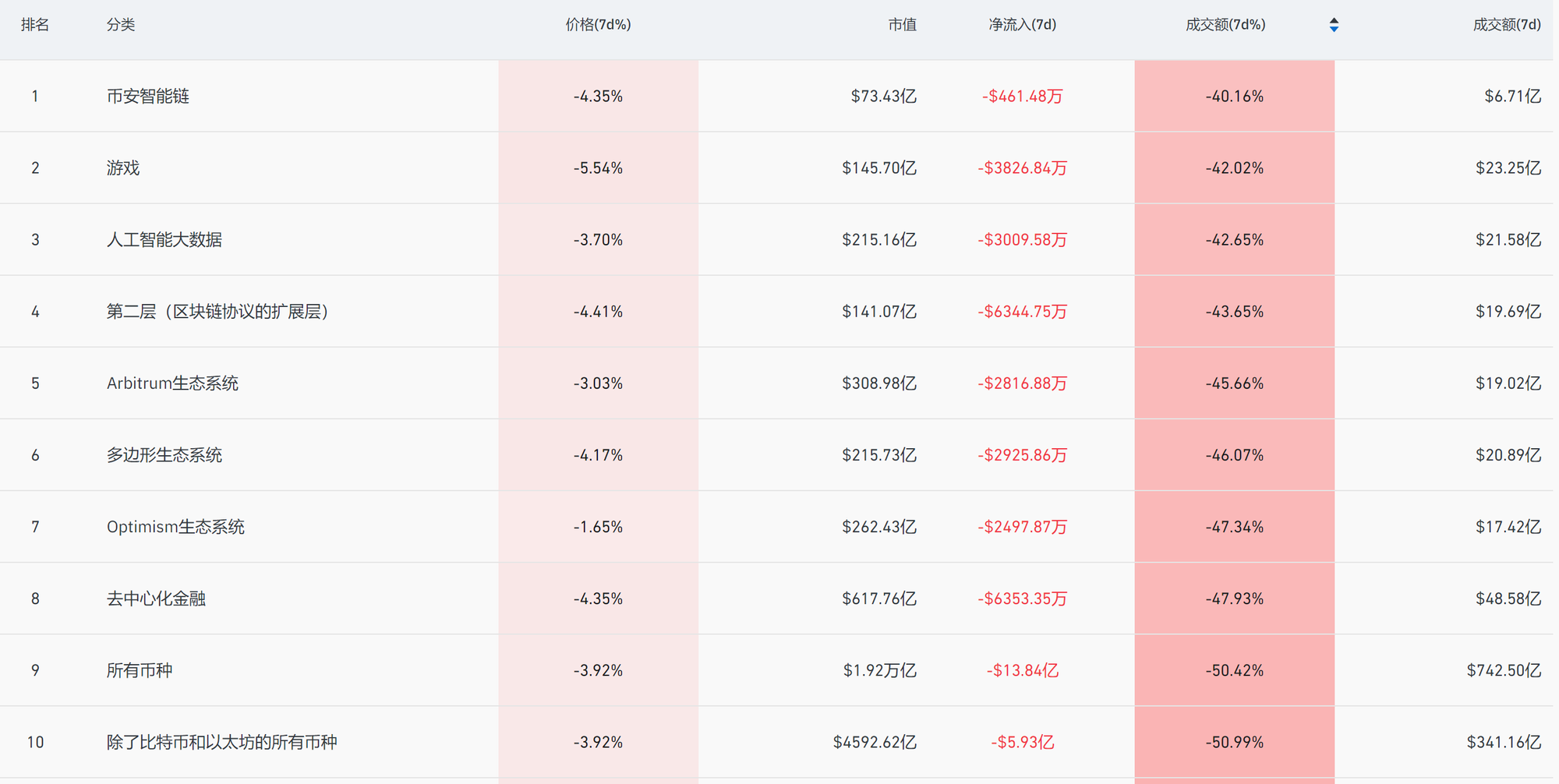Select volume change -42.65% cell
Image resolution: width=1559 pixels, height=784 pixels.
click(1235, 239)
